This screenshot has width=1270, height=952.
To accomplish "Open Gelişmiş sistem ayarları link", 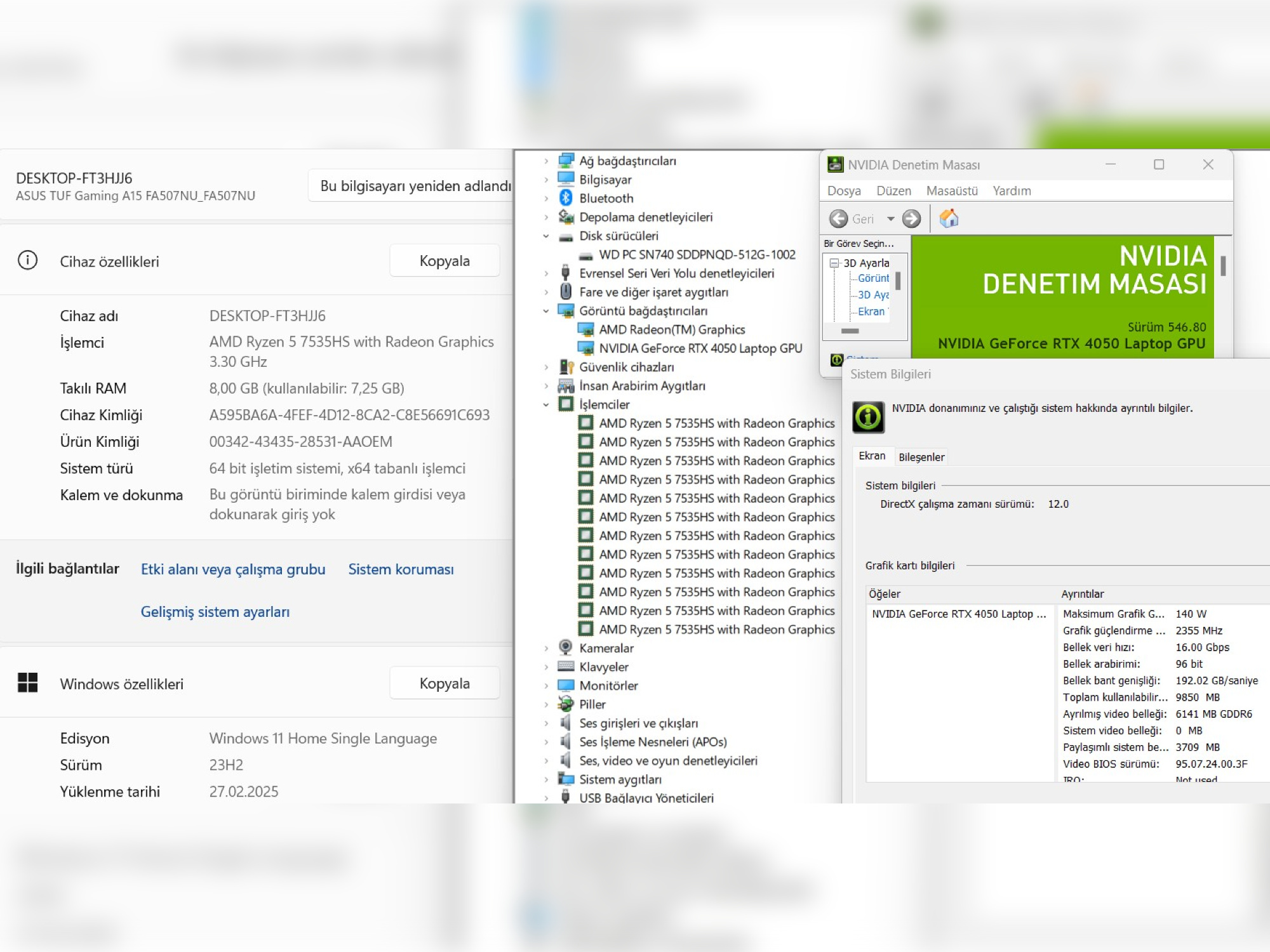I will tap(215, 612).
